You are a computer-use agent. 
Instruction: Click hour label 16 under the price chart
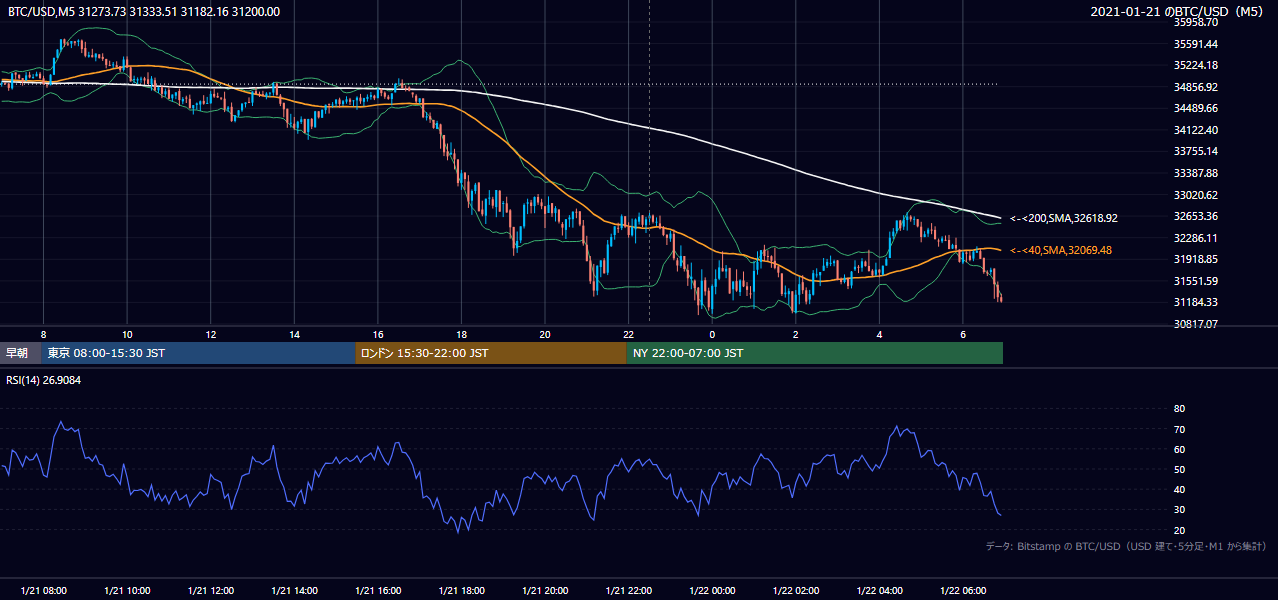pos(378,334)
